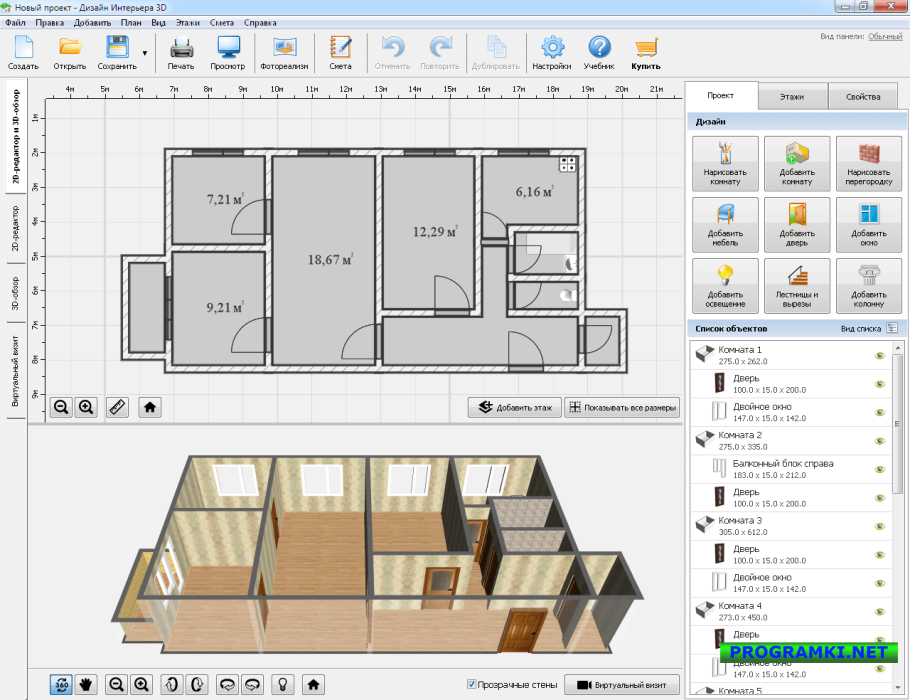Viewport: 910px width, 700px height.
Task: Activate the 360 rotate tool in 3D view
Action: click(x=61, y=684)
